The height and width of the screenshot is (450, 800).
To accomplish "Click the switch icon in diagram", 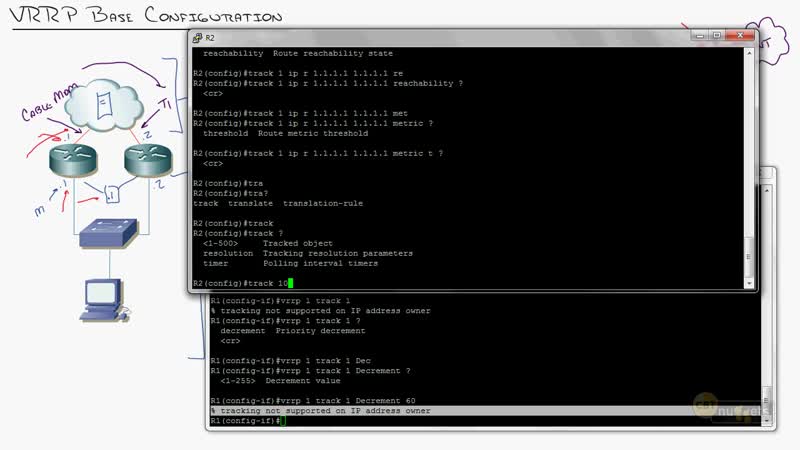I will pos(109,234).
